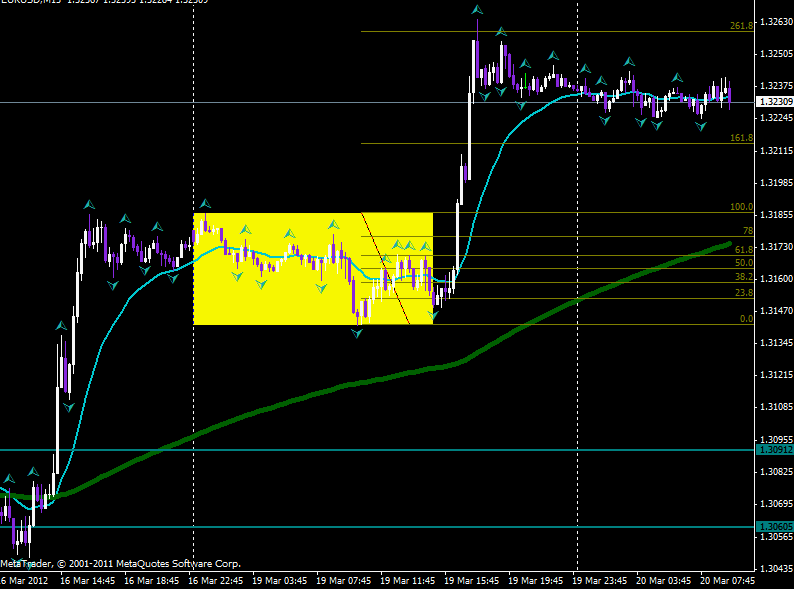
Task: Click the 1.30825 price scale label
Action: (x=777, y=471)
